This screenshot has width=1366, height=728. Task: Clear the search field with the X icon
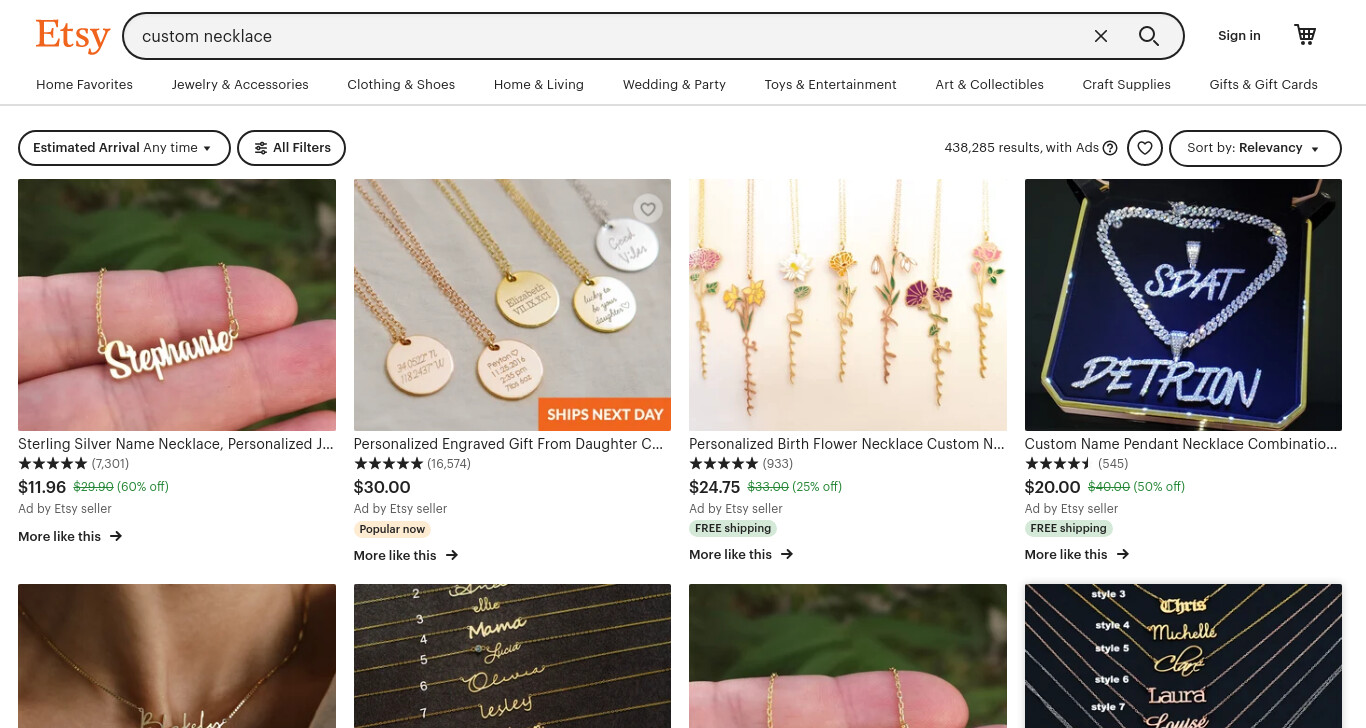point(1101,36)
